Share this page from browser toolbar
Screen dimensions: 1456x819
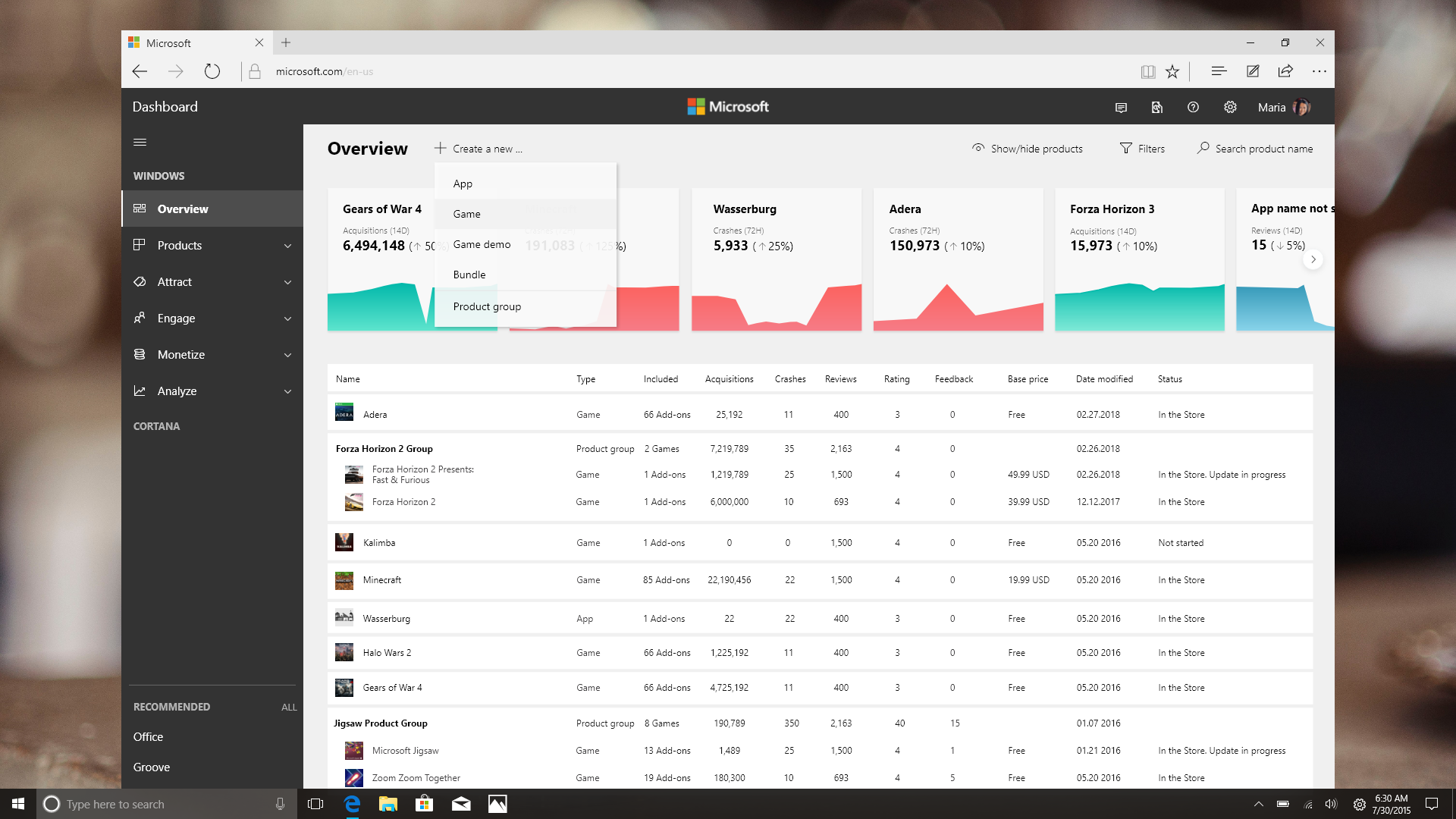(x=1285, y=71)
